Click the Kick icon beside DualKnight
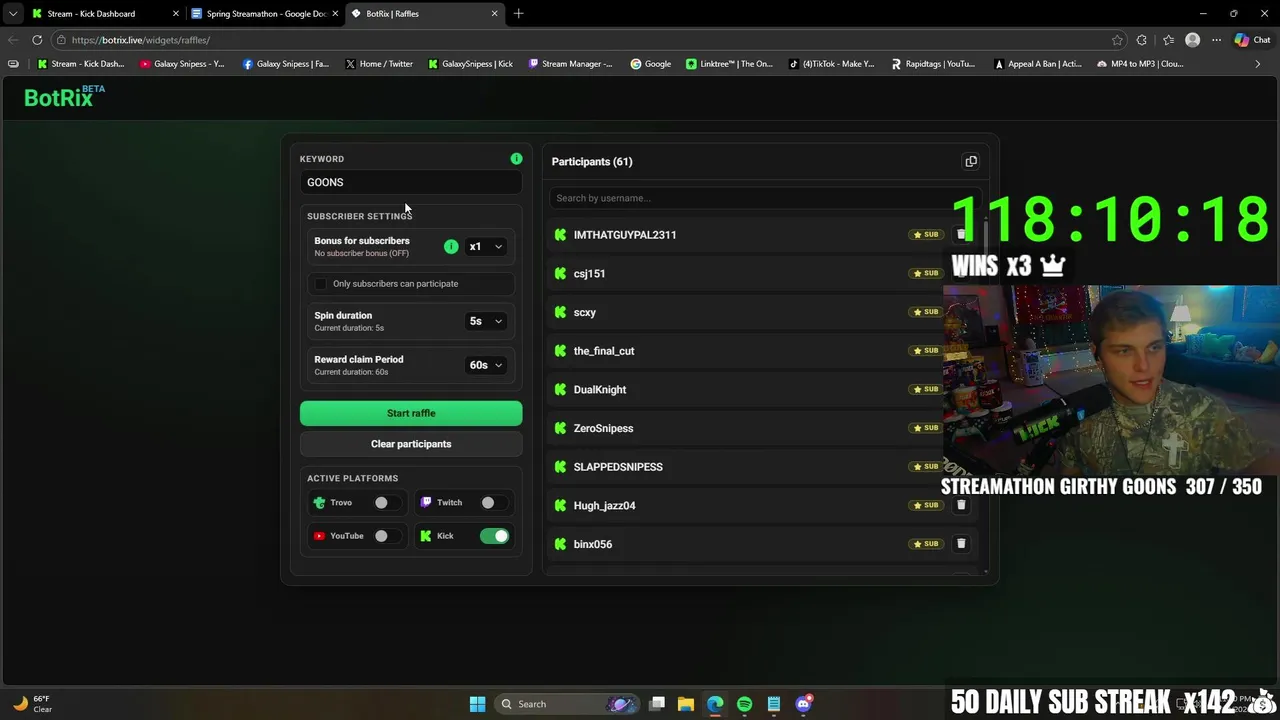Image resolution: width=1280 pixels, height=720 pixels. (560, 389)
